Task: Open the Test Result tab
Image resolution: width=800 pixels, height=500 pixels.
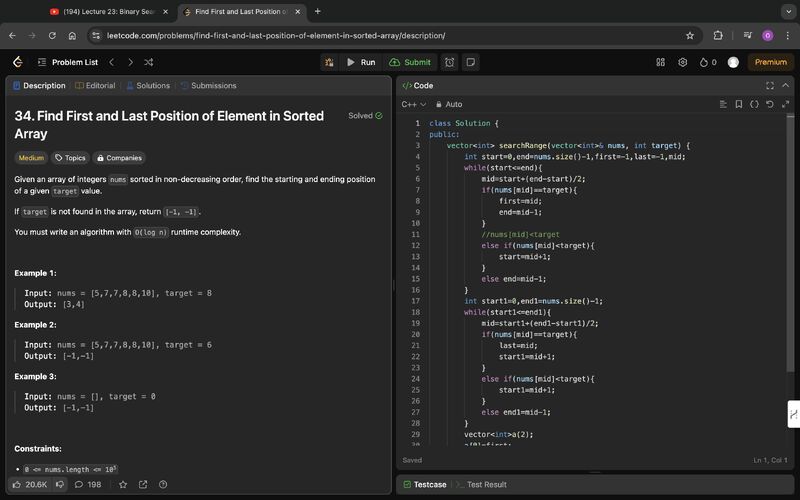Action: (x=481, y=485)
